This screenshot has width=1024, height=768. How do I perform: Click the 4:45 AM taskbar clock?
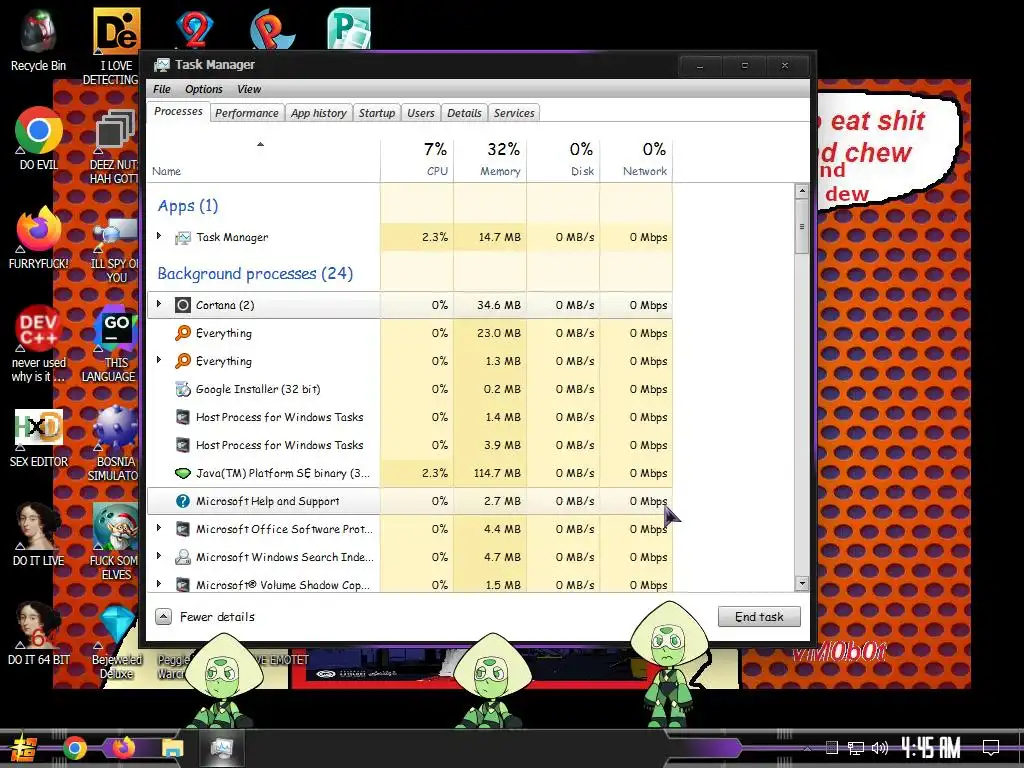[930, 748]
